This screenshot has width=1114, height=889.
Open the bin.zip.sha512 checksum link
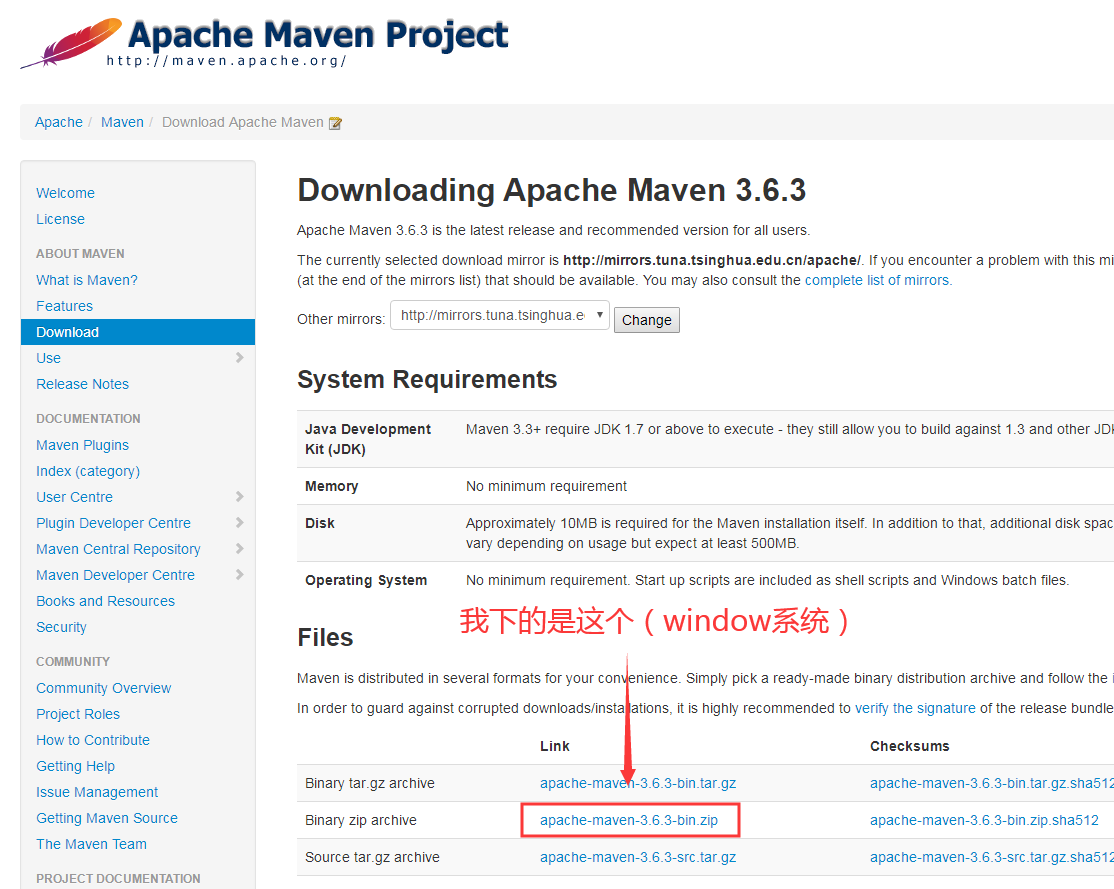click(x=984, y=821)
